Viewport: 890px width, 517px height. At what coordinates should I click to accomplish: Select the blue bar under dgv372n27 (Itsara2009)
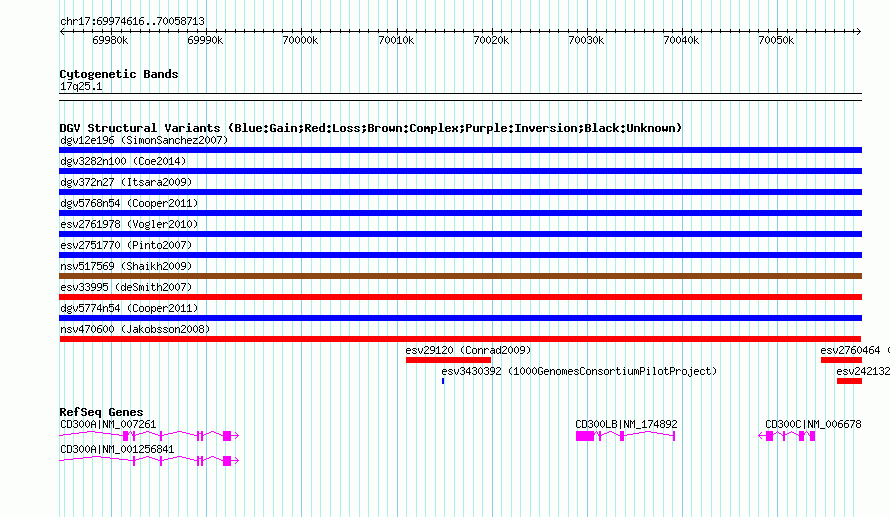460,192
